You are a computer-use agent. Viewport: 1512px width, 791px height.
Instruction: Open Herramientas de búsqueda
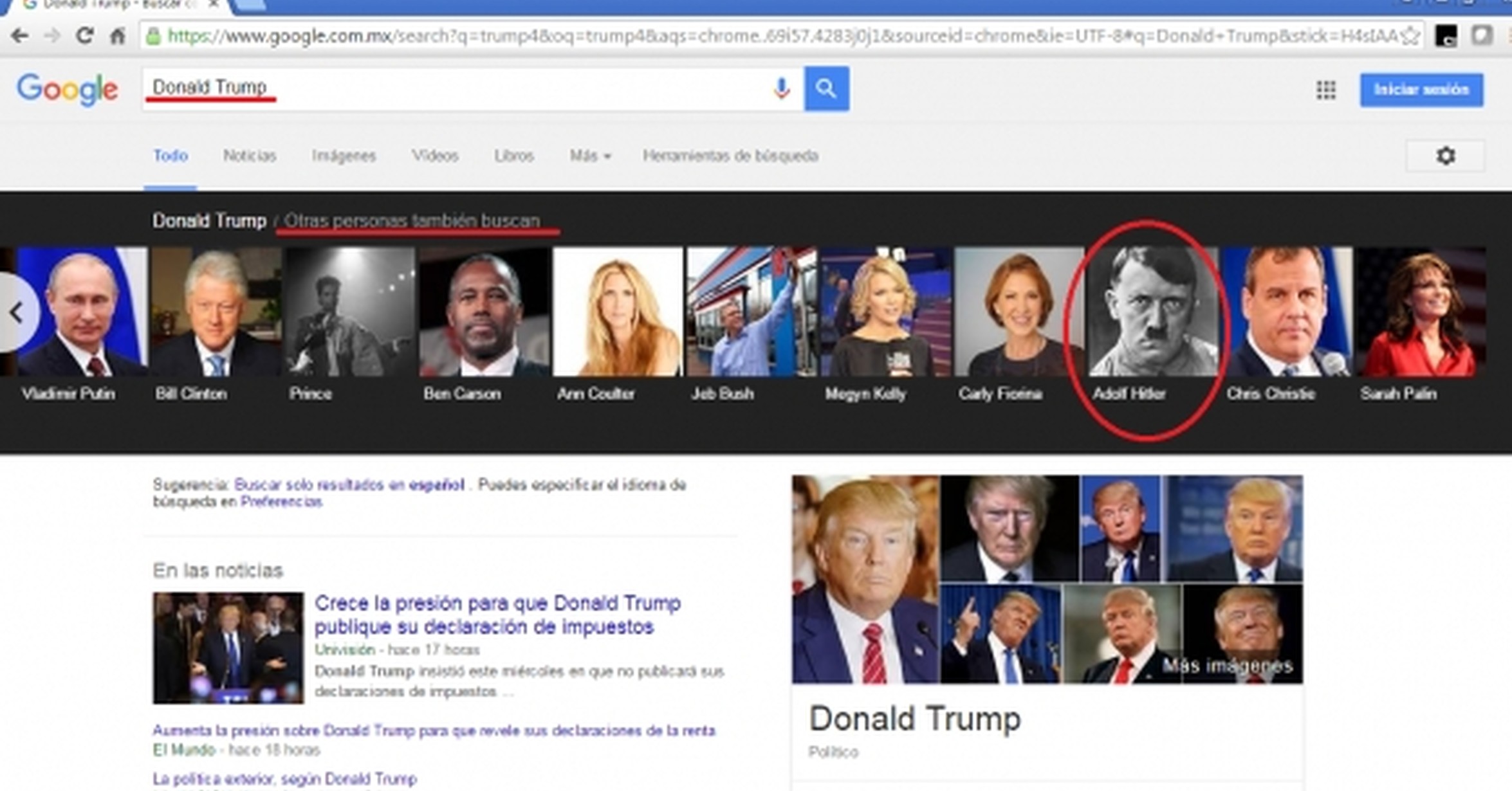[x=730, y=156]
